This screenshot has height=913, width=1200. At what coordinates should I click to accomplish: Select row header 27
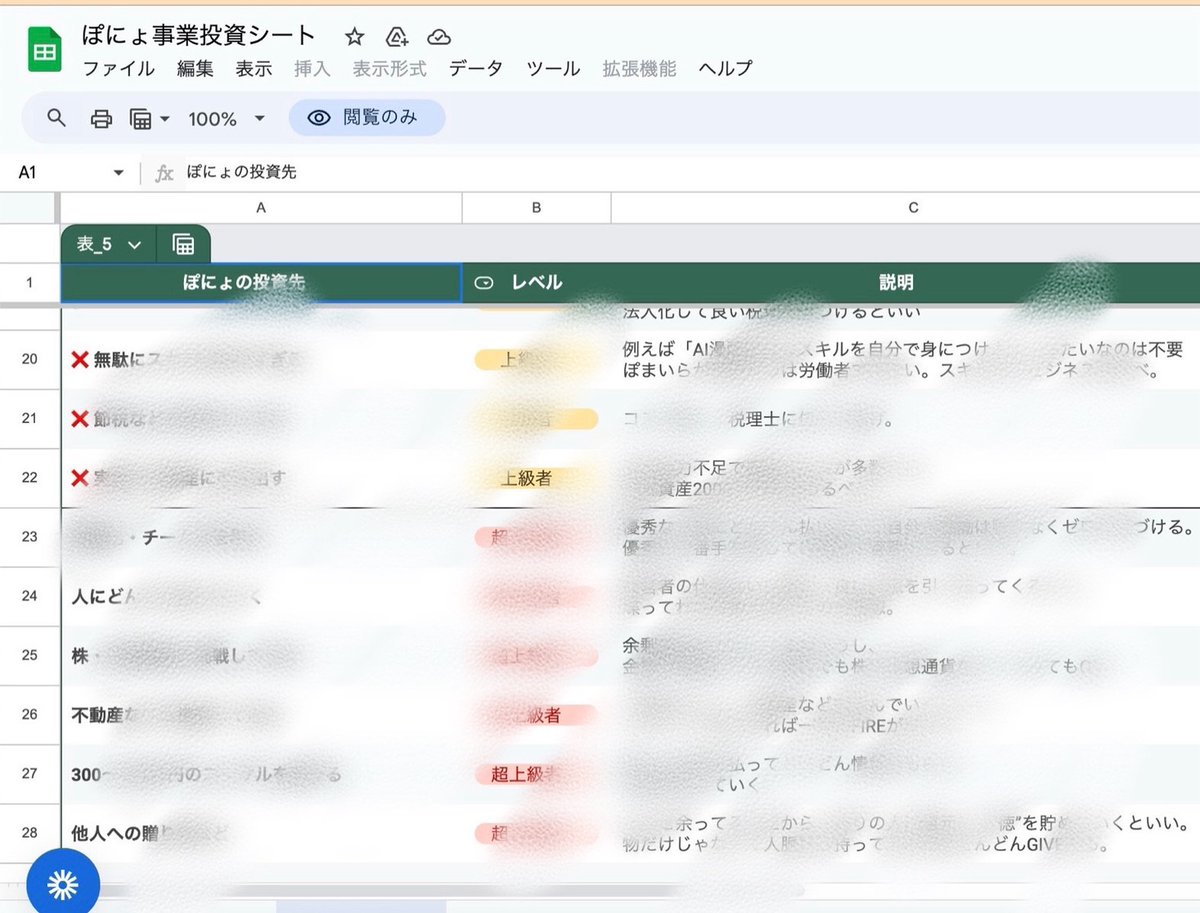click(31, 773)
